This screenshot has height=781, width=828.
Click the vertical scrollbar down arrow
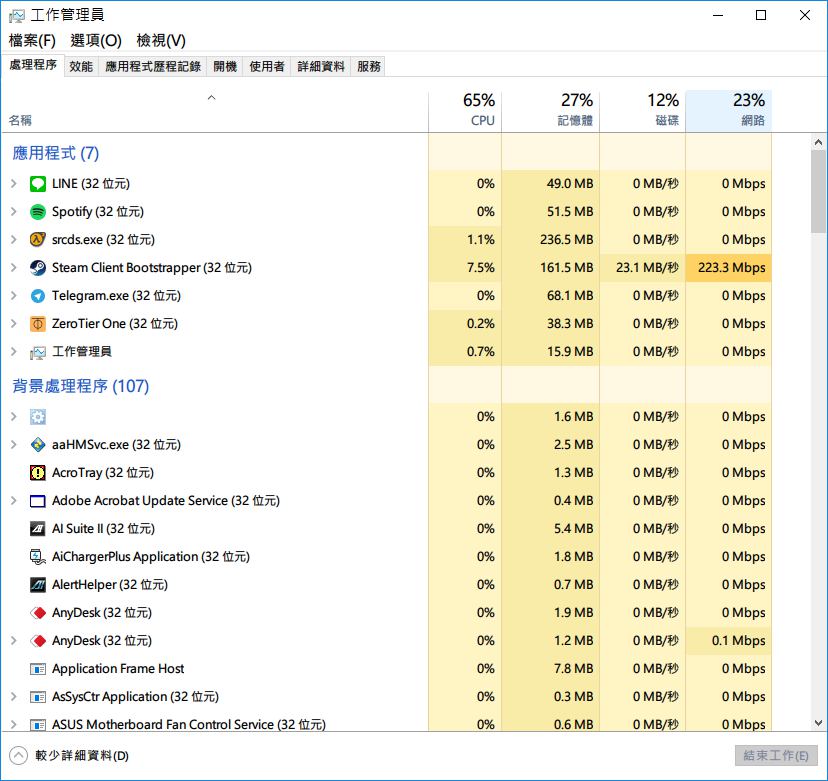coord(817,723)
